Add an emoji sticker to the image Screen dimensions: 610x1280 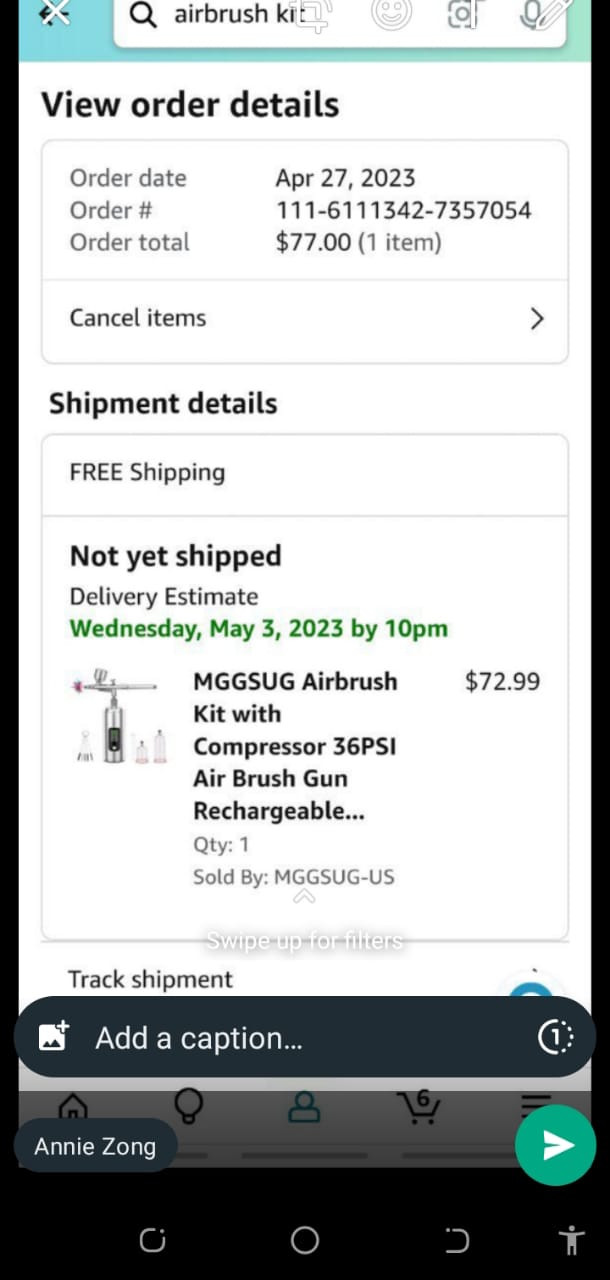(x=391, y=13)
